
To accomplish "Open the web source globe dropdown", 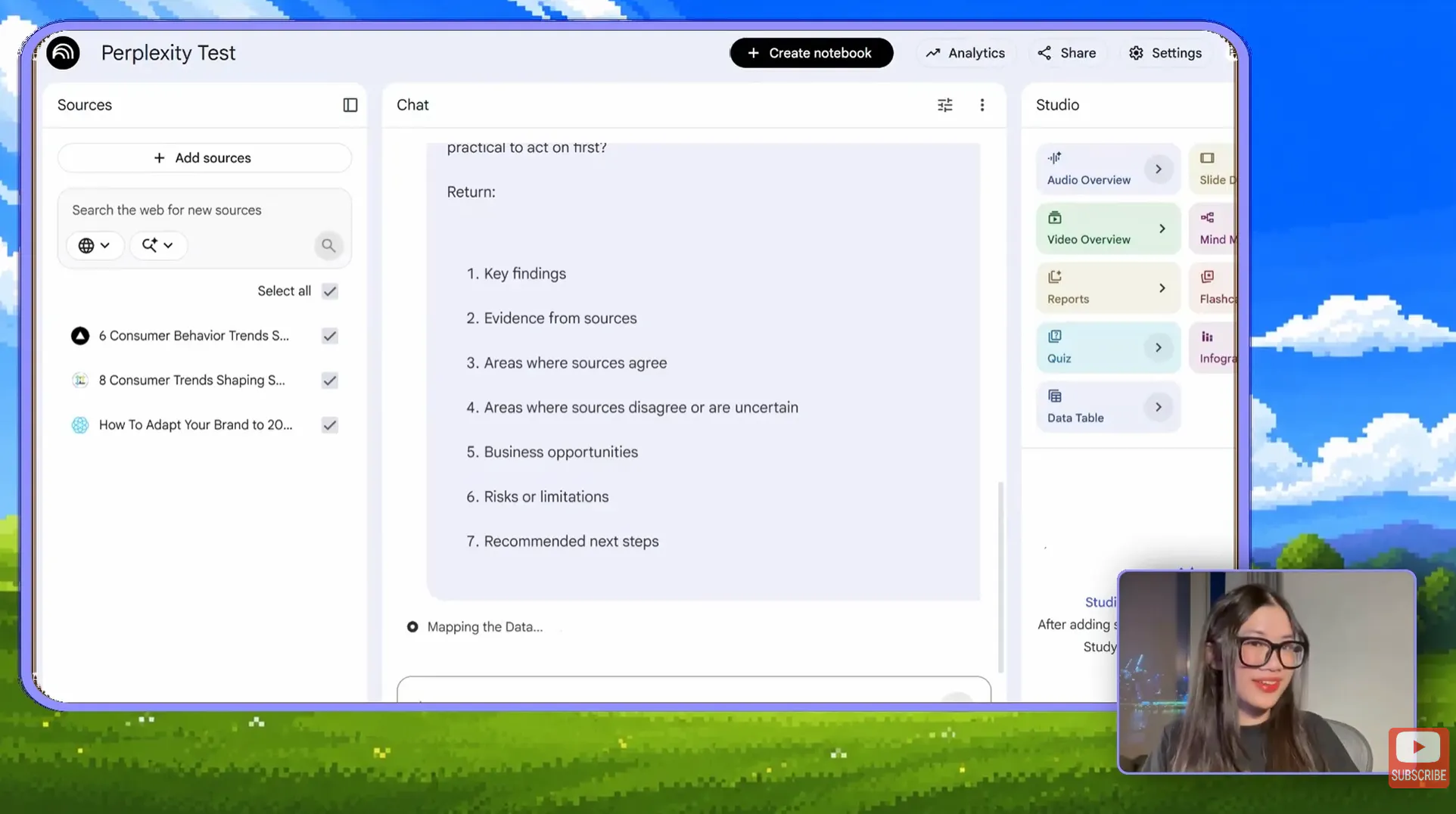I will pyautogui.click(x=95, y=245).
